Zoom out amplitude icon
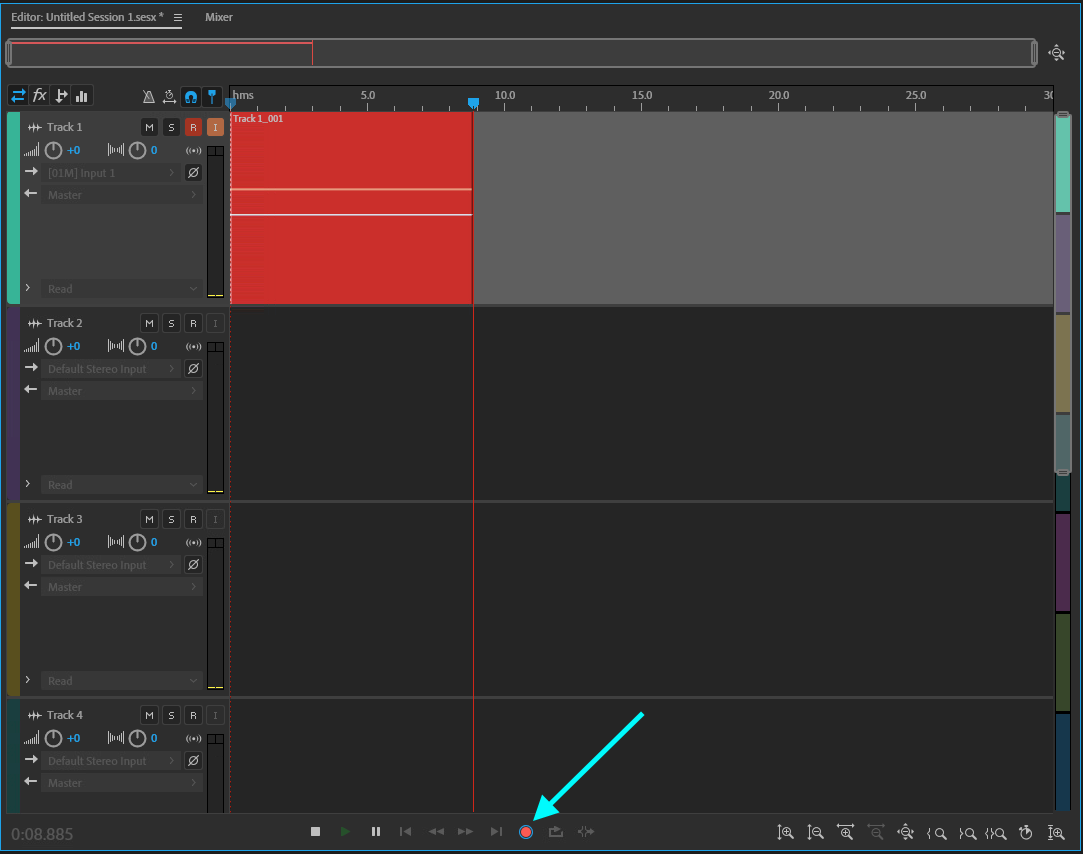The width and height of the screenshot is (1083, 854). pos(816,833)
